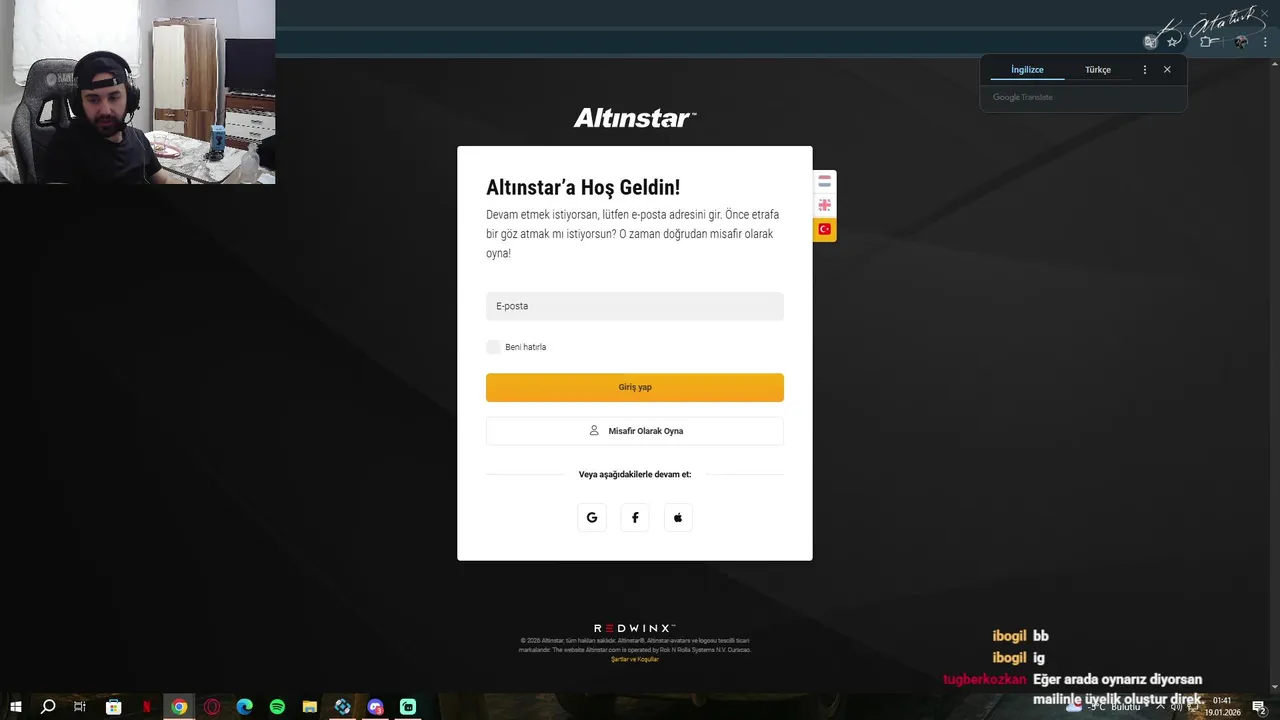
Task: Click 'Veya aşağıdakilerle devam et:' text
Action: click(635, 474)
